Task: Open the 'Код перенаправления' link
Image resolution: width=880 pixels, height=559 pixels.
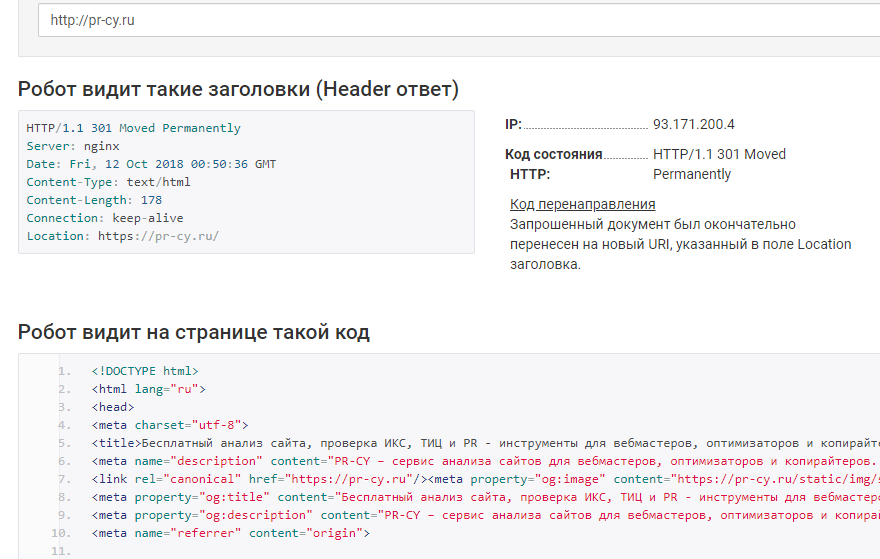Action: coord(582,204)
